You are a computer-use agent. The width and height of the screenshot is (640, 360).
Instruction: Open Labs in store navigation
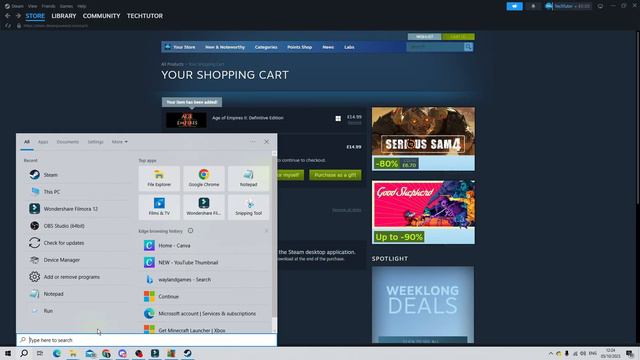(349, 47)
